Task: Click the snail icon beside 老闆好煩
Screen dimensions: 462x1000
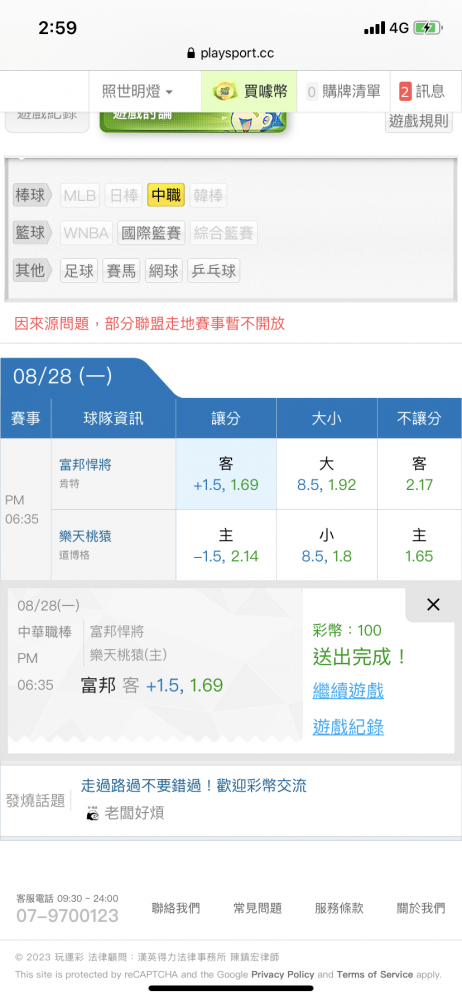Action: 93,814
